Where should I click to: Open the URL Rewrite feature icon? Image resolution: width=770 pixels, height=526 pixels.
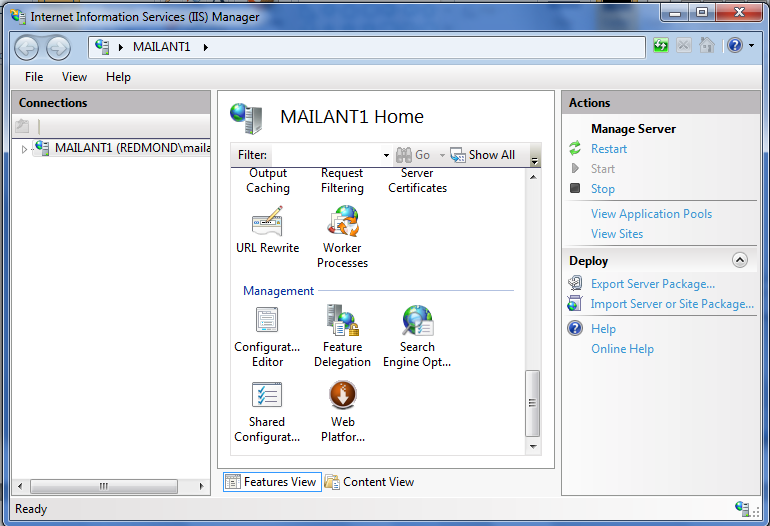(x=267, y=221)
